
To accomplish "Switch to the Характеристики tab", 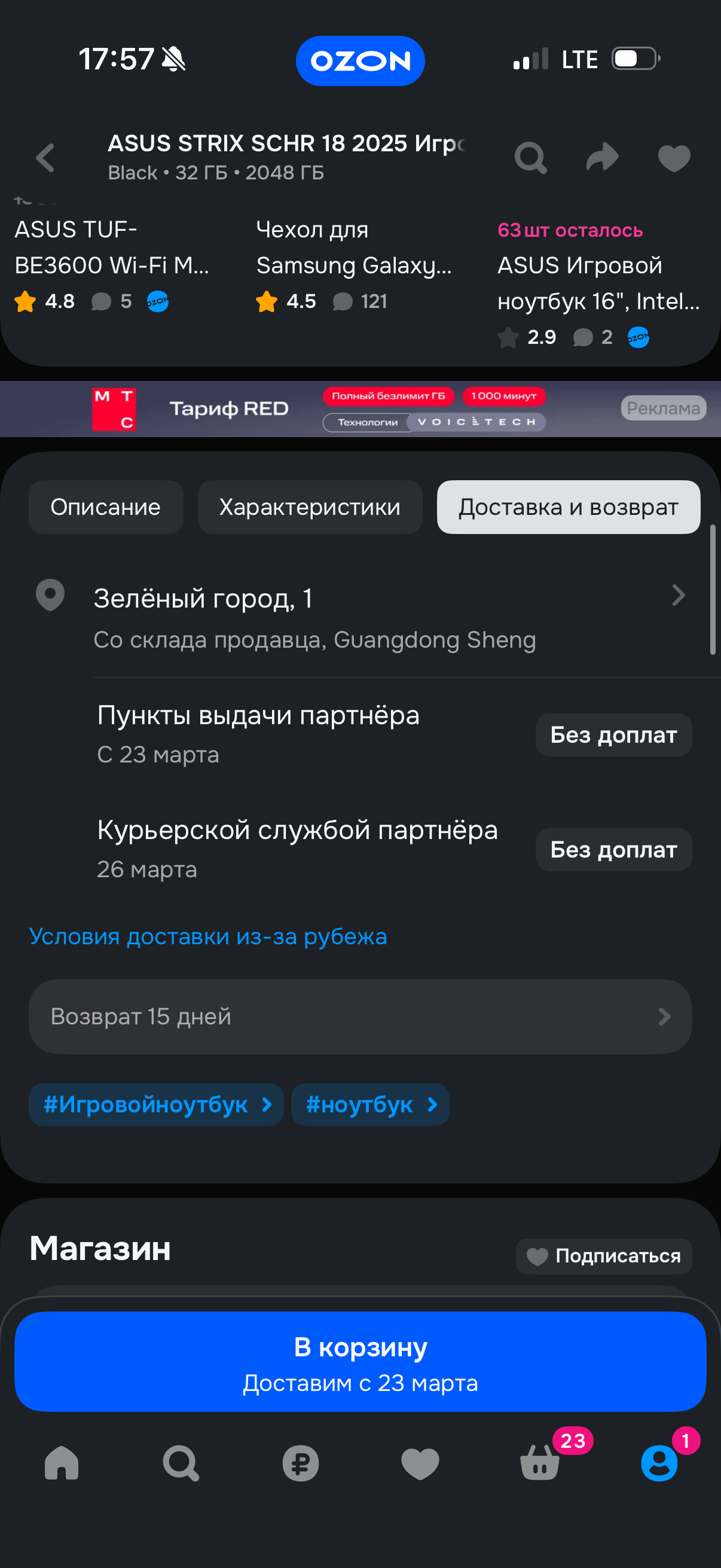I will point(310,507).
